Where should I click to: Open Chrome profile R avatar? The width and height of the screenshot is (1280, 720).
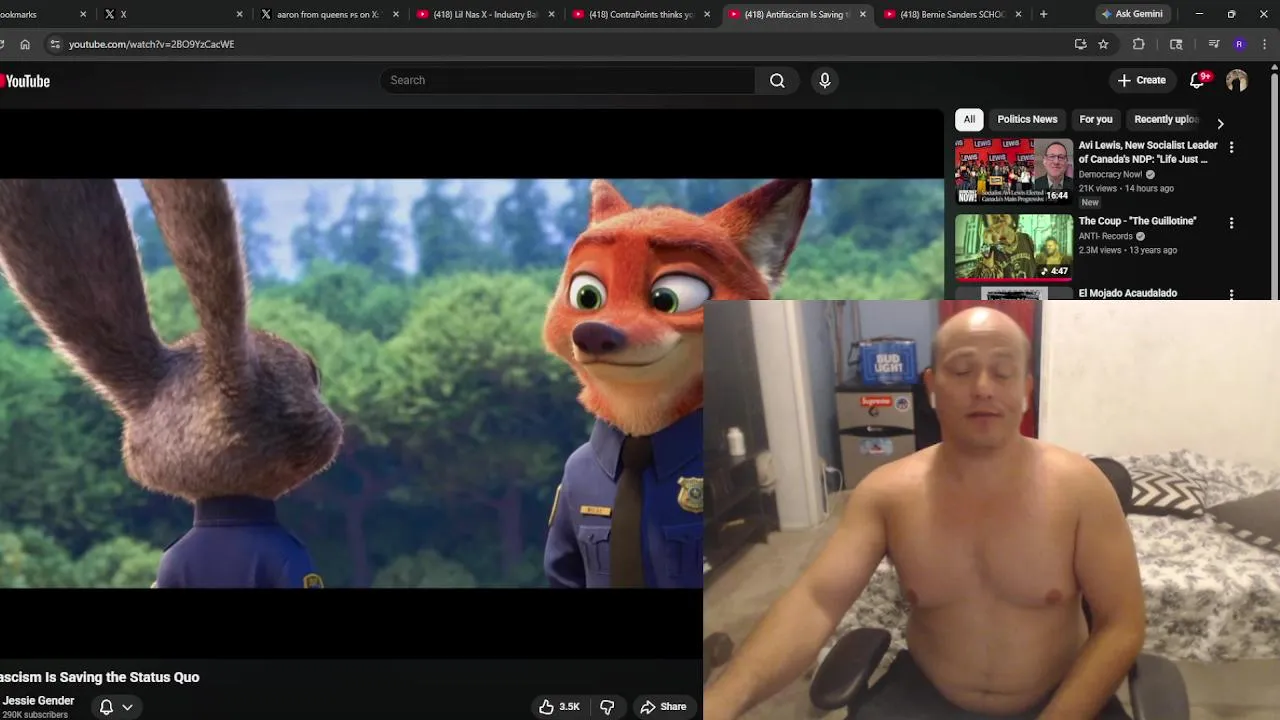1239,44
